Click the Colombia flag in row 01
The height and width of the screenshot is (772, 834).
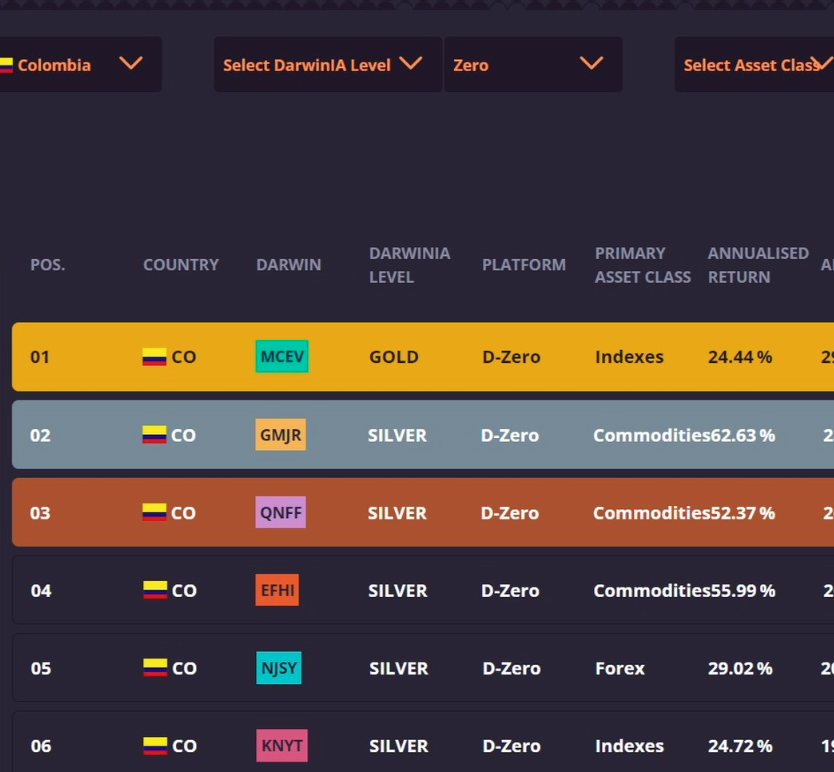154,357
